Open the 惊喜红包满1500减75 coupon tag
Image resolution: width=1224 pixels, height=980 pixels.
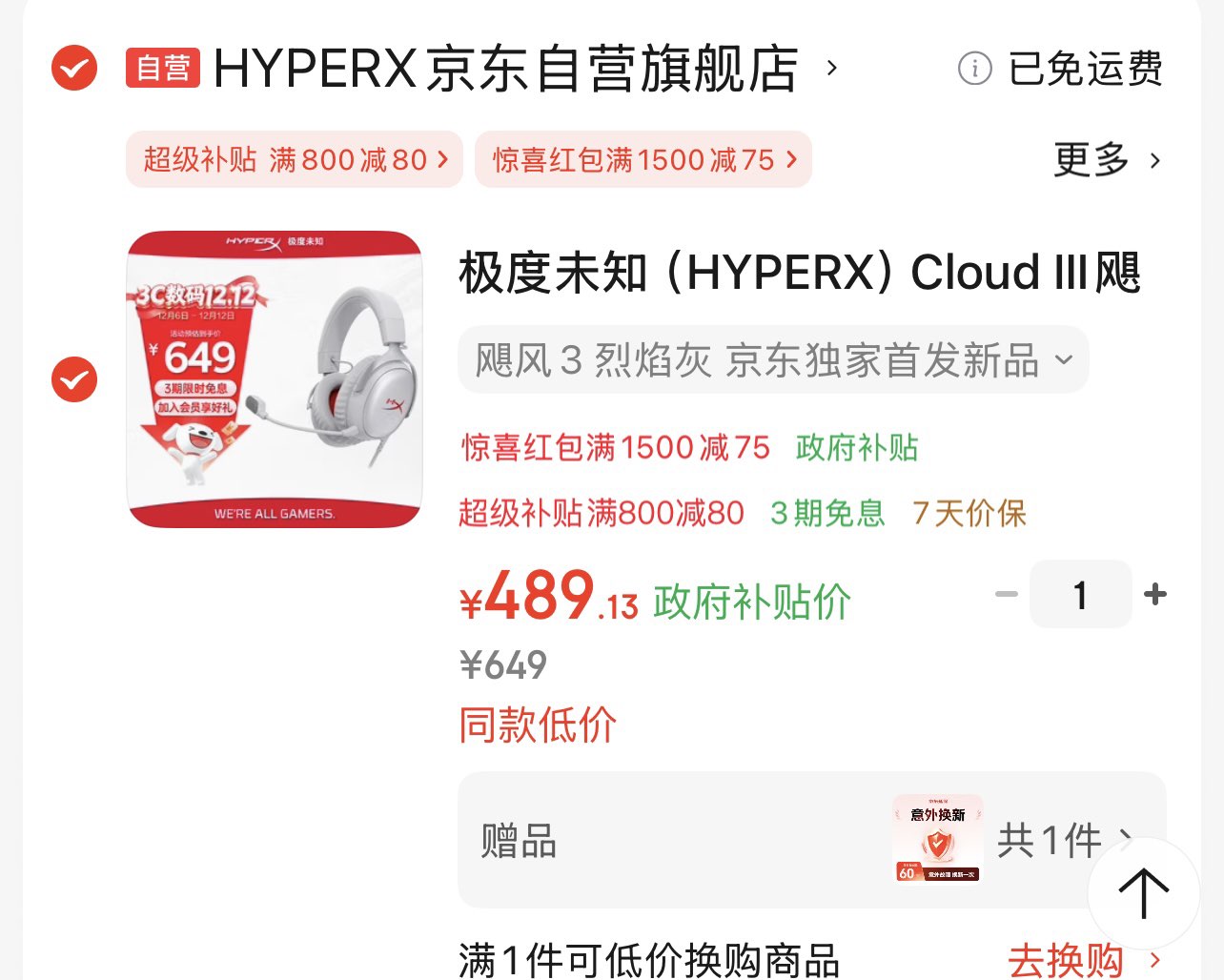click(x=643, y=159)
